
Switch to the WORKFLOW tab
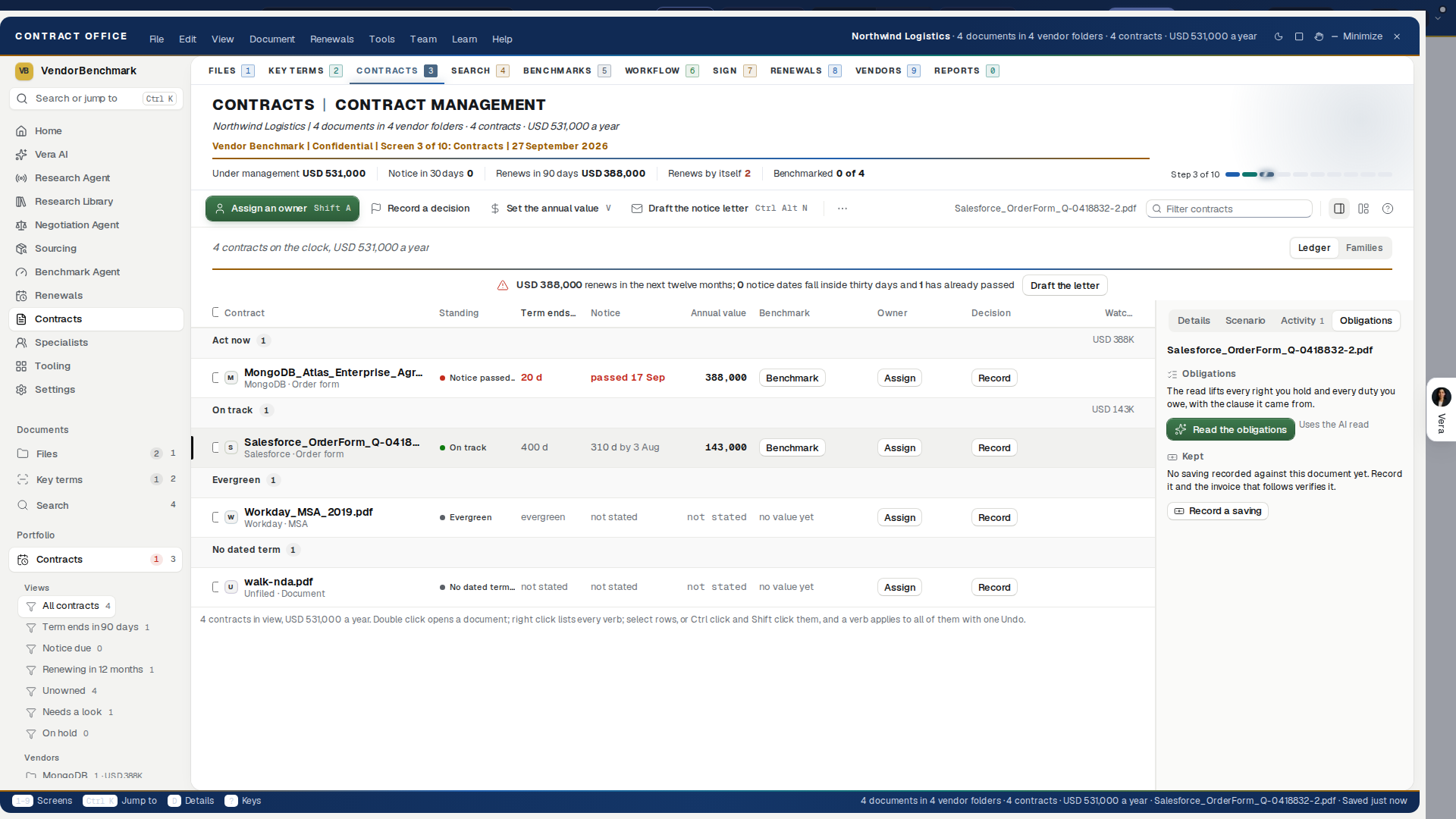(x=661, y=71)
